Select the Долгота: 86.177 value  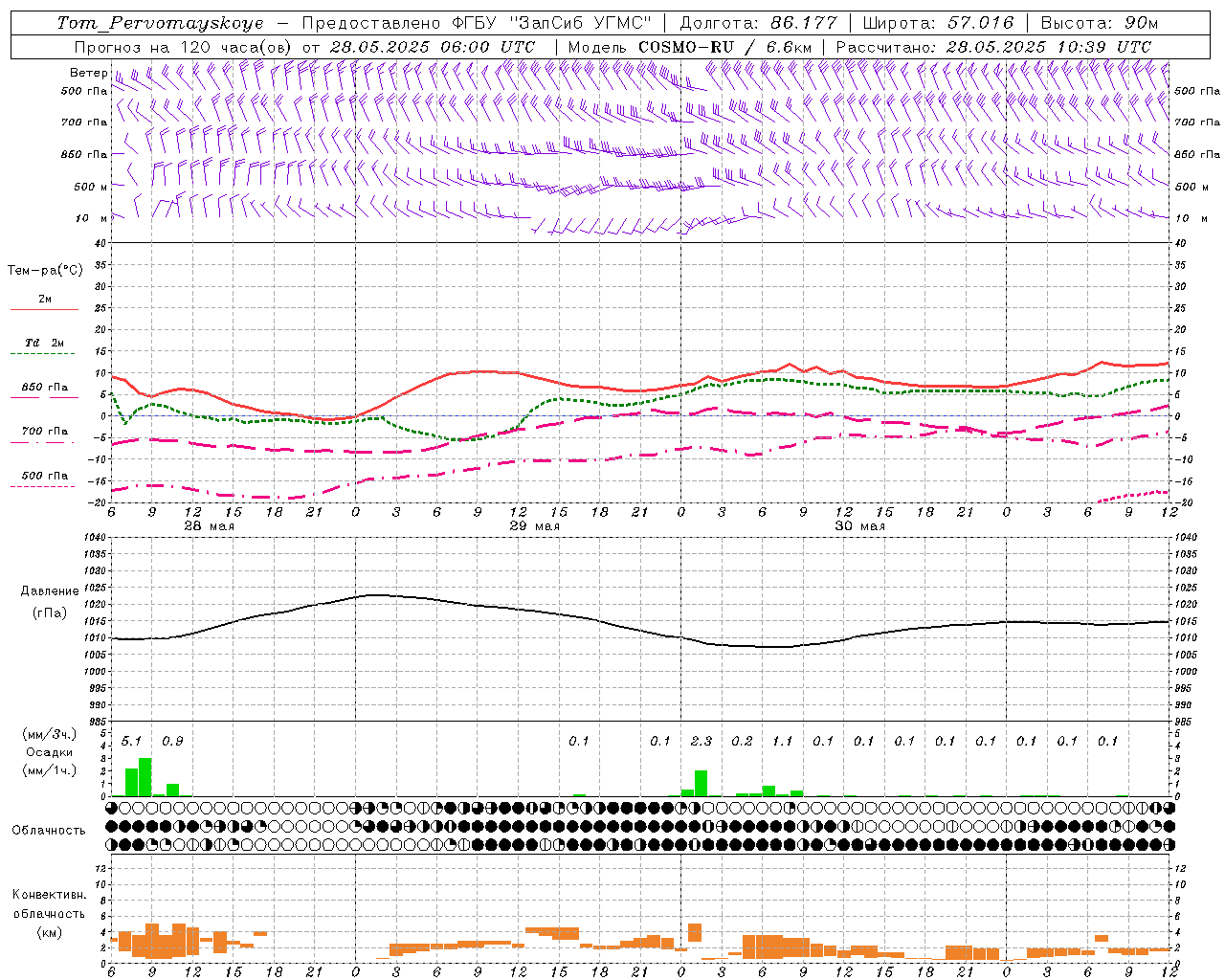click(x=758, y=23)
